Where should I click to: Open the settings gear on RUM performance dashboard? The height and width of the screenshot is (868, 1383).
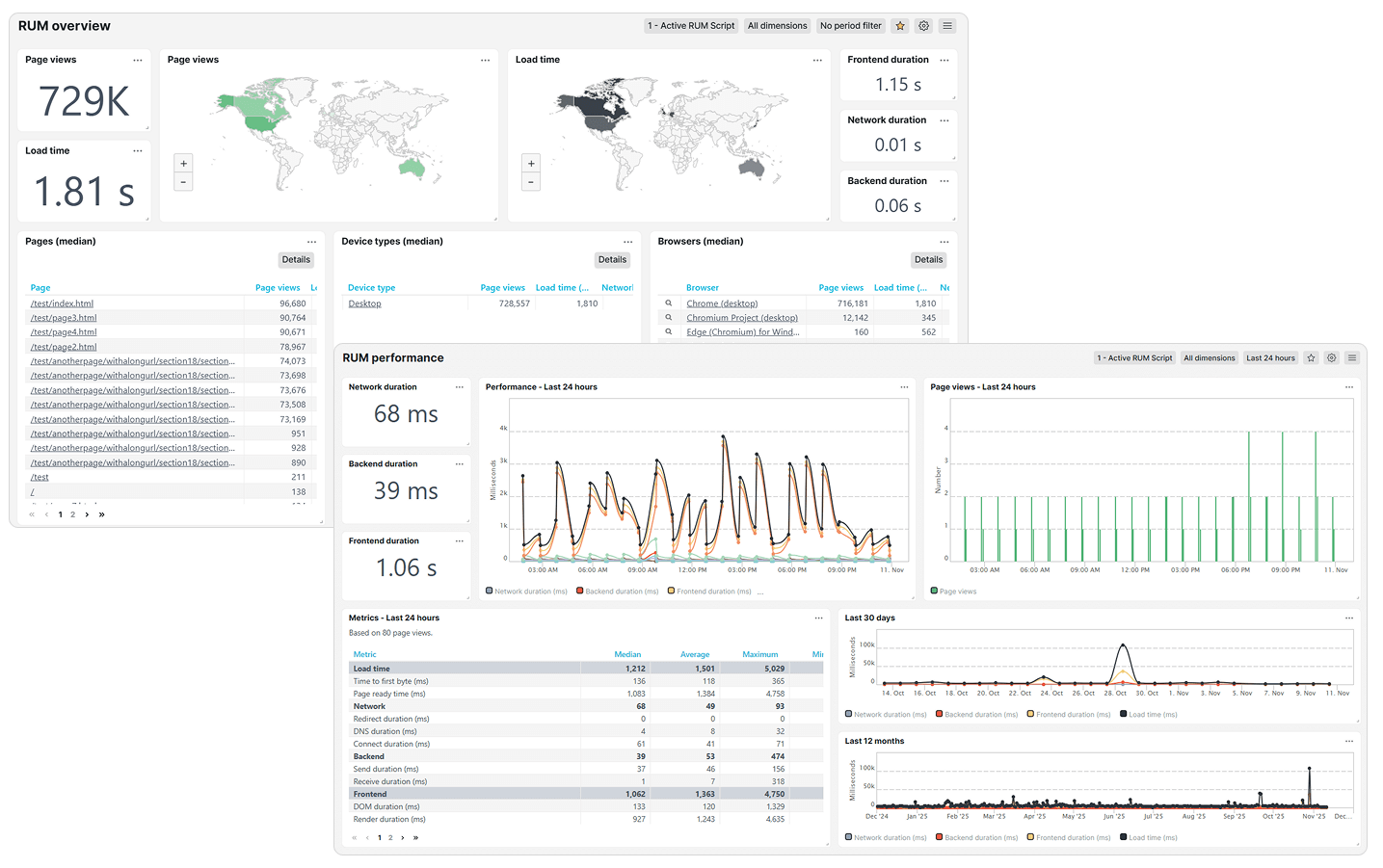(1331, 357)
